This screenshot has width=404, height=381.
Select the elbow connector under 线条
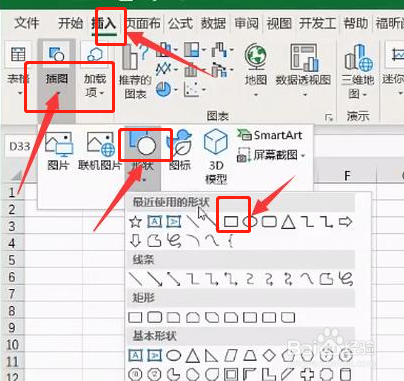click(192, 279)
